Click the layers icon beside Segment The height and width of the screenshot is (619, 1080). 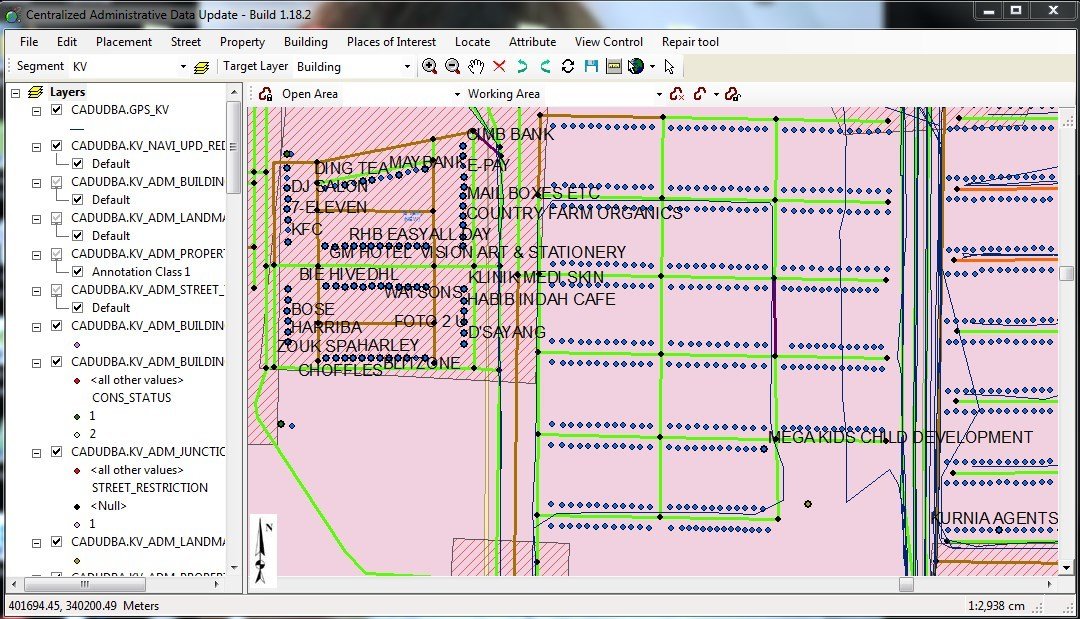pyautogui.click(x=201, y=67)
